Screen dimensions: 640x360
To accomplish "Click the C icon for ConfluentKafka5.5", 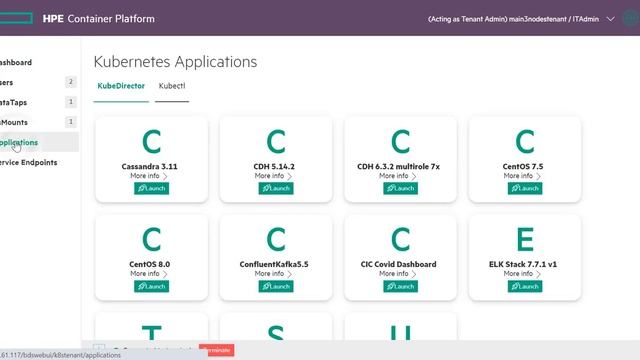I will click(x=276, y=239).
